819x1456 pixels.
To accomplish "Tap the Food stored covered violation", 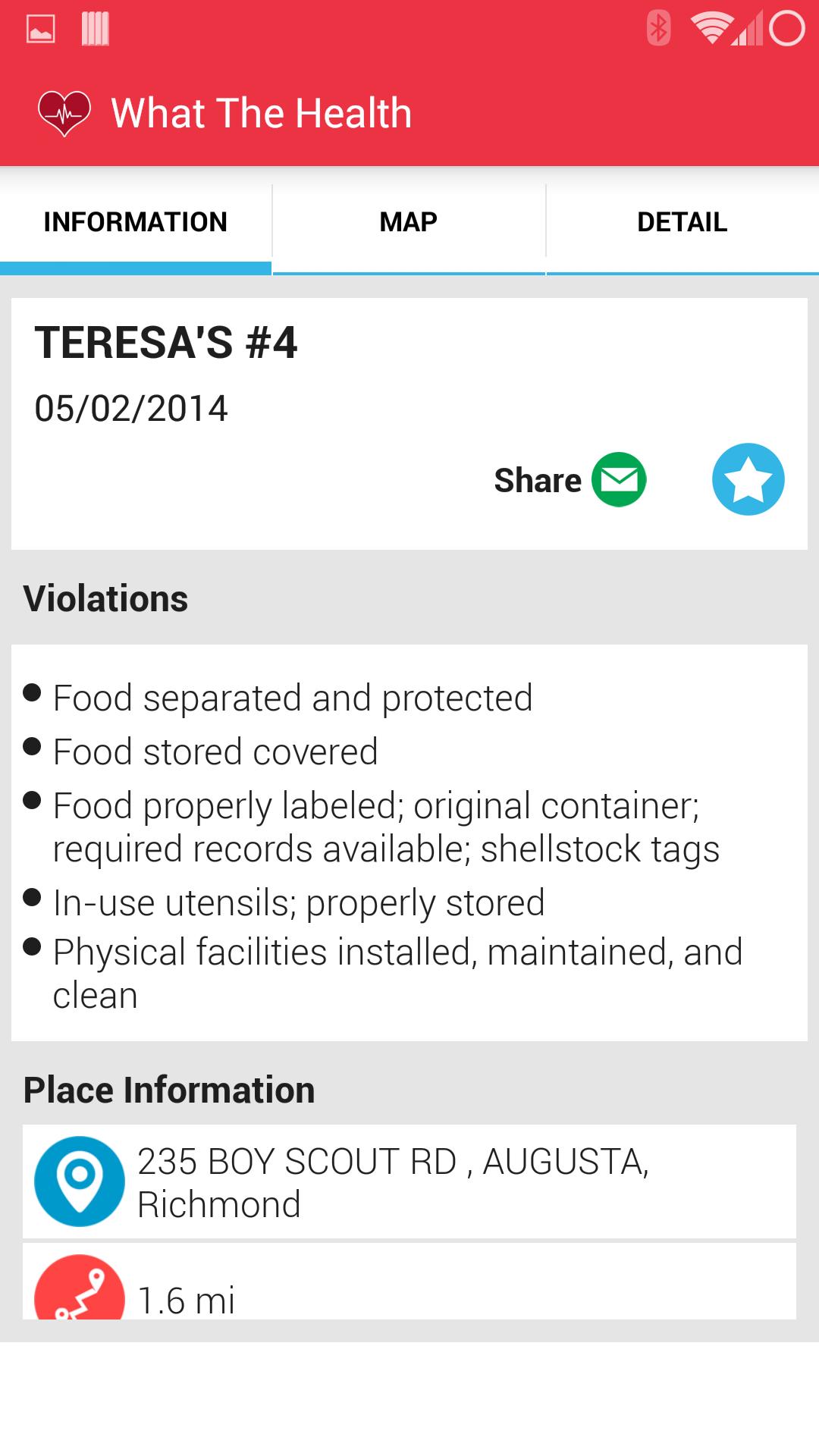I will (x=215, y=752).
